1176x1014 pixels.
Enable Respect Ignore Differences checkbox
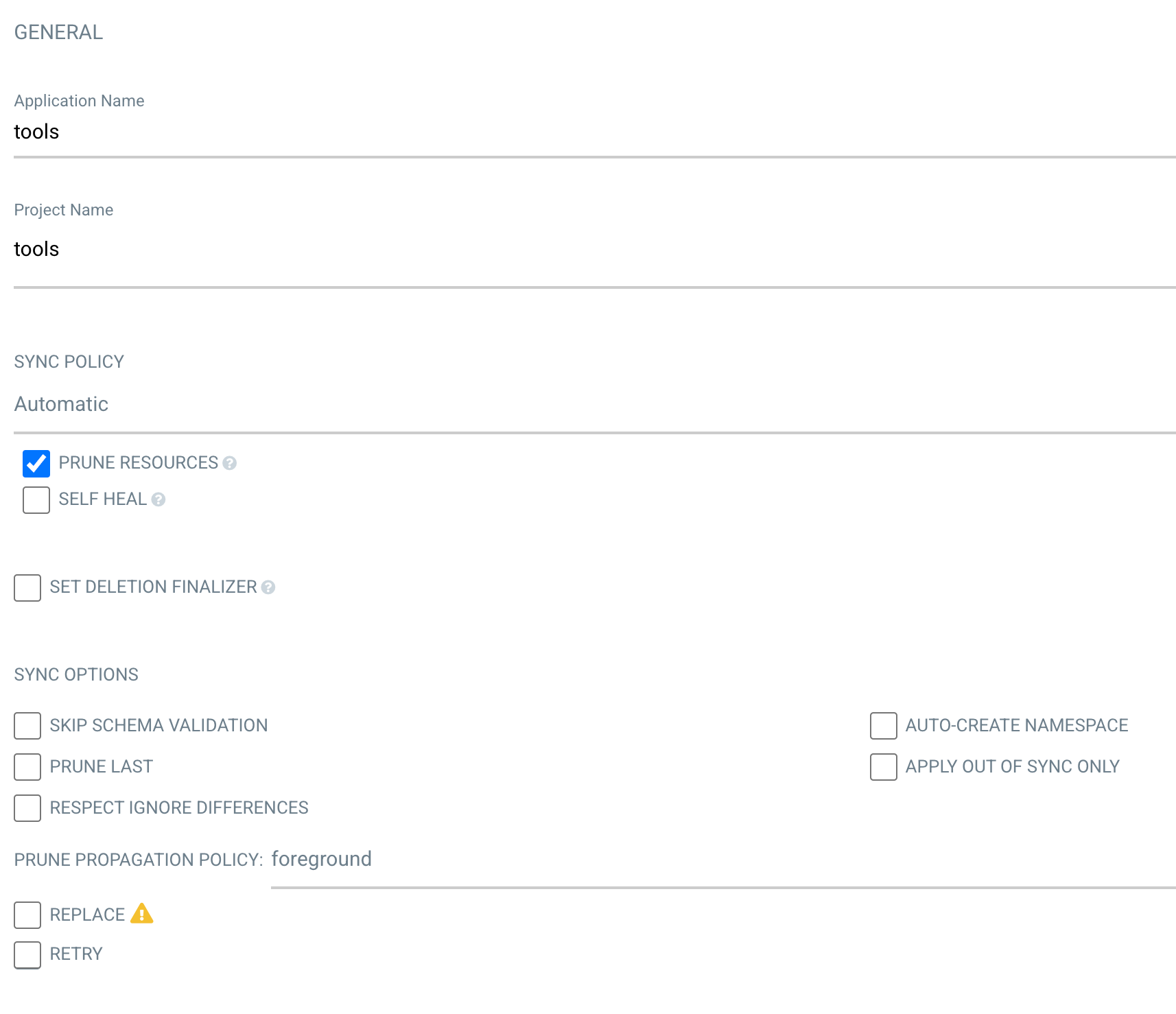click(x=27, y=808)
